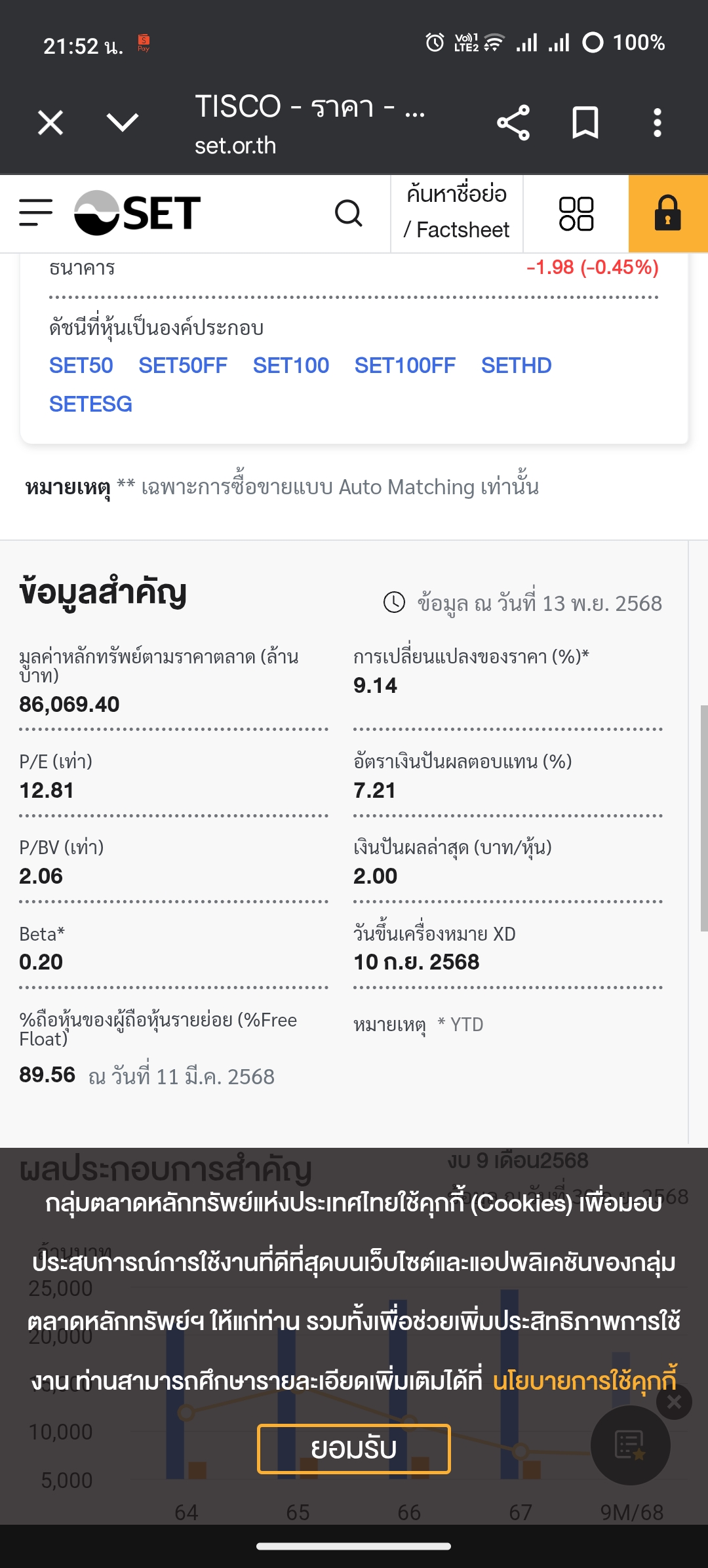Open the search magnifier icon

coord(348,213)
